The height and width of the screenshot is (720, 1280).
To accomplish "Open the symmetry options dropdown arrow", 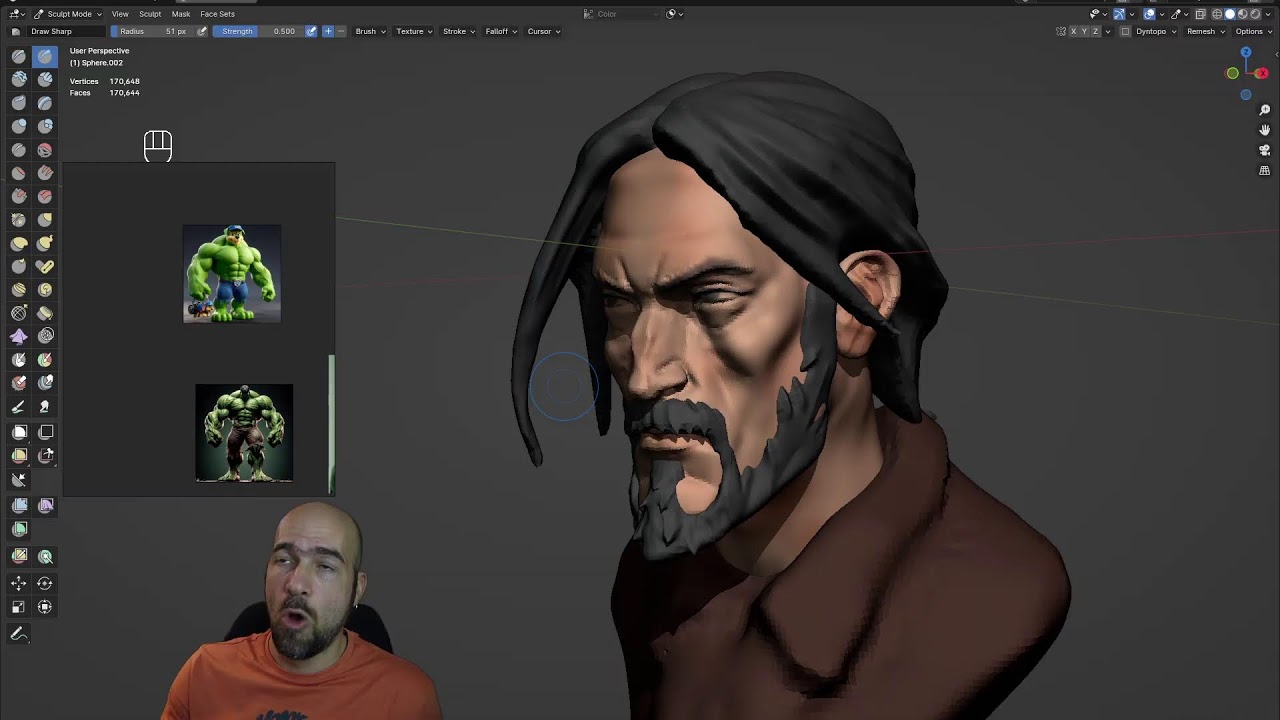I will pyautogui.click(x=1108, y=31).
